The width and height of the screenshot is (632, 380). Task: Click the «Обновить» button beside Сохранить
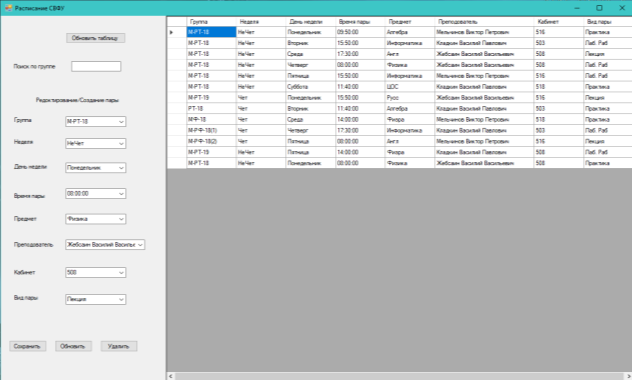point(73,346)
